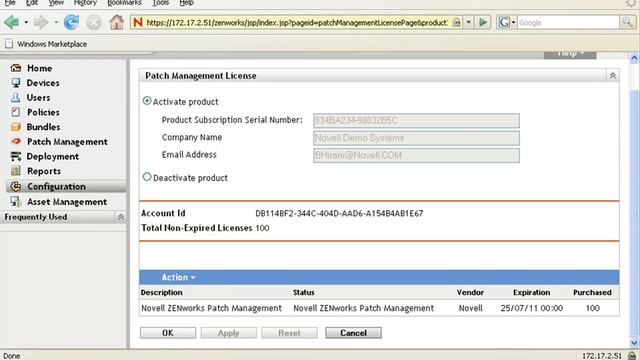Screen dimensions: 640x360
Task: Click the Bundles box icon
Action: [16, 127]
